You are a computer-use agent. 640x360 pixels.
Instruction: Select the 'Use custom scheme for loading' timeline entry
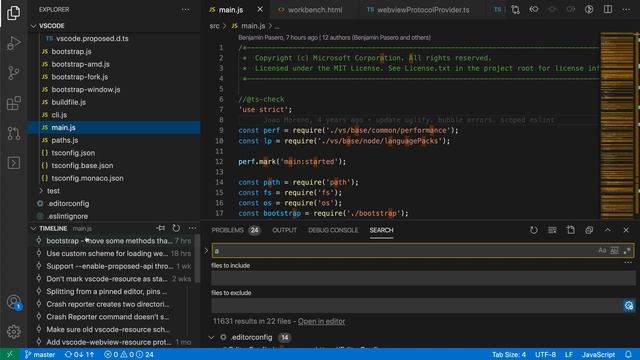[x=112, y=253]
